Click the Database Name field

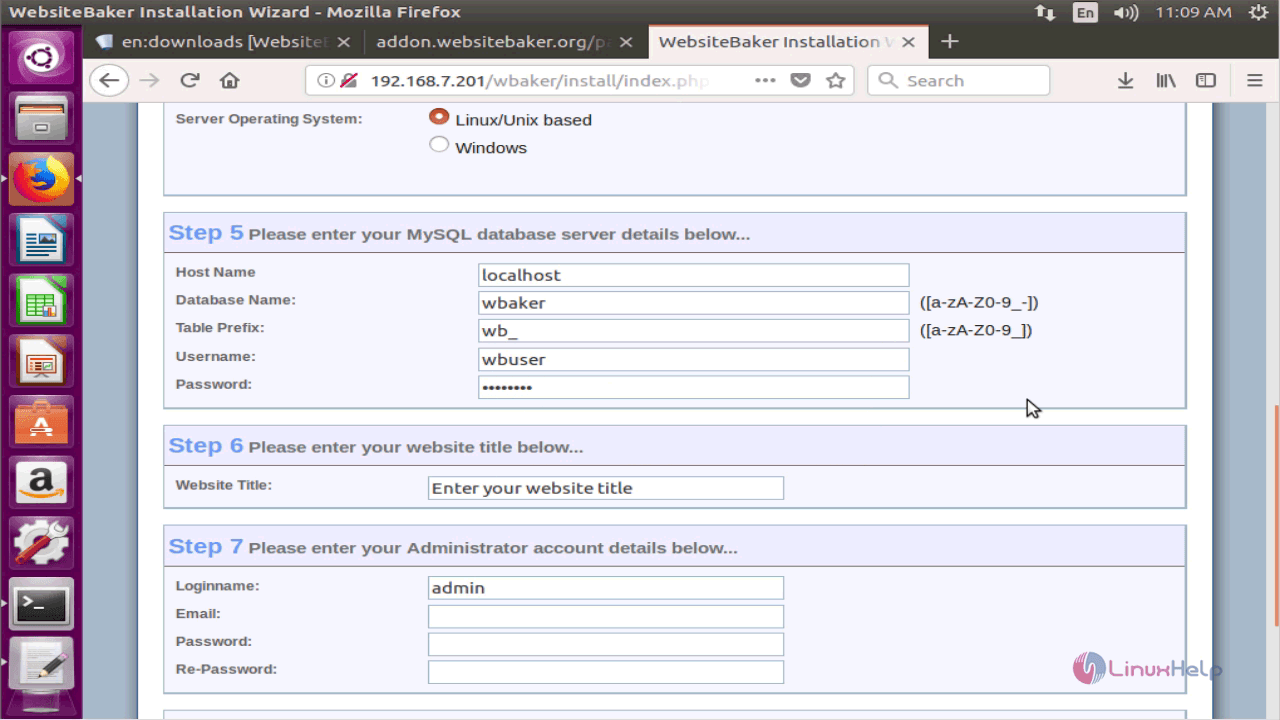pos(693,303)
